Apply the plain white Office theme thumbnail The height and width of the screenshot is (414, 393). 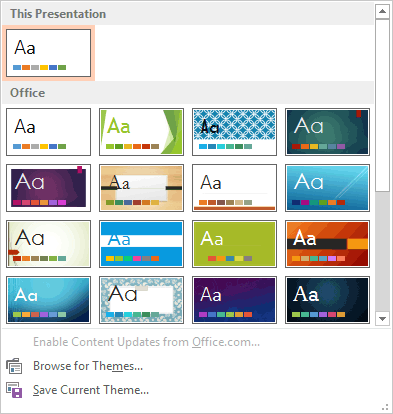point(48,132)
